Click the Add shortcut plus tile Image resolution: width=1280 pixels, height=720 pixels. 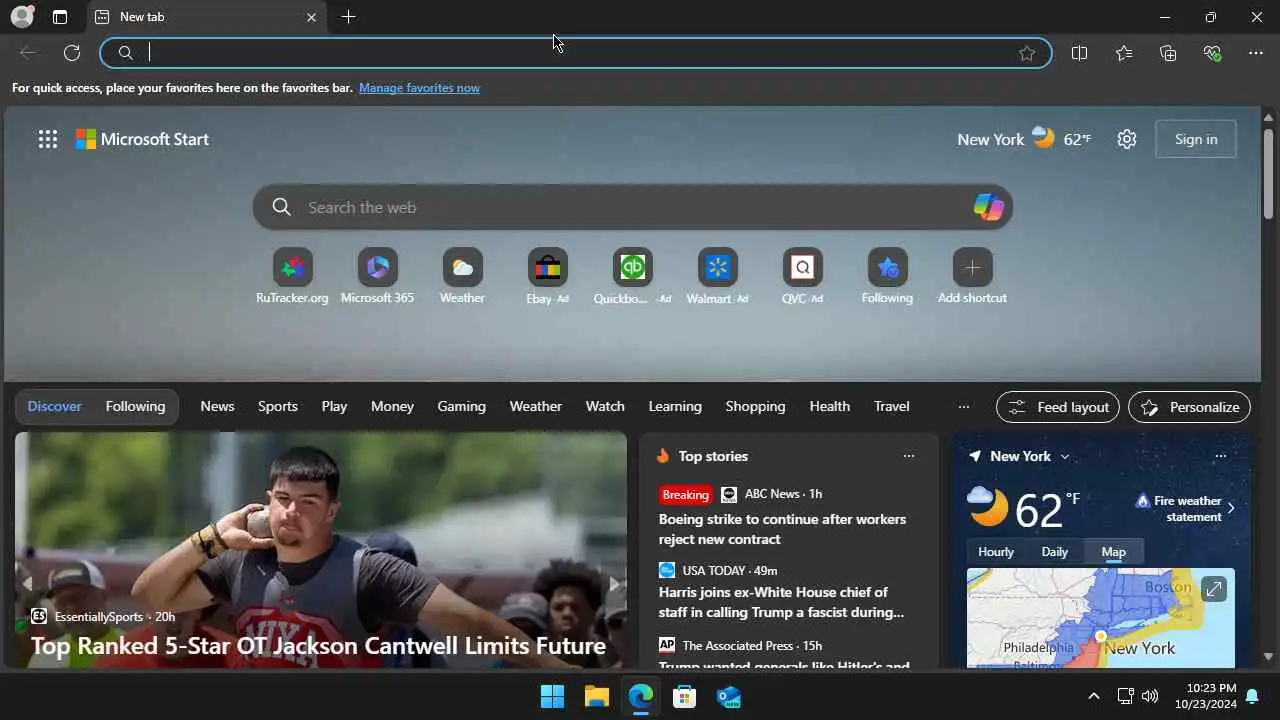[972, 277]
